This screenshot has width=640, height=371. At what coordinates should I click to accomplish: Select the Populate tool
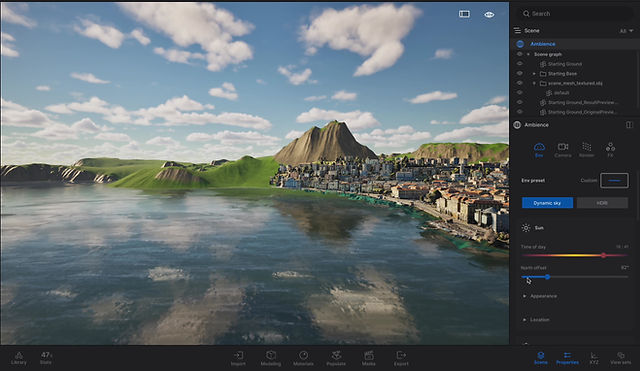[336, 358]
